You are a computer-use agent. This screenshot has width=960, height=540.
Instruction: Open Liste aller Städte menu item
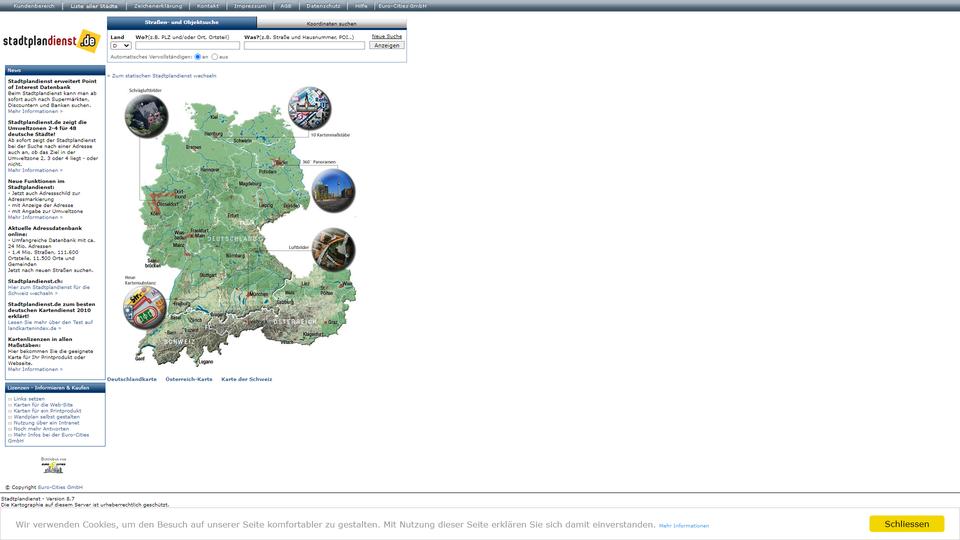[x=94, y=6]
